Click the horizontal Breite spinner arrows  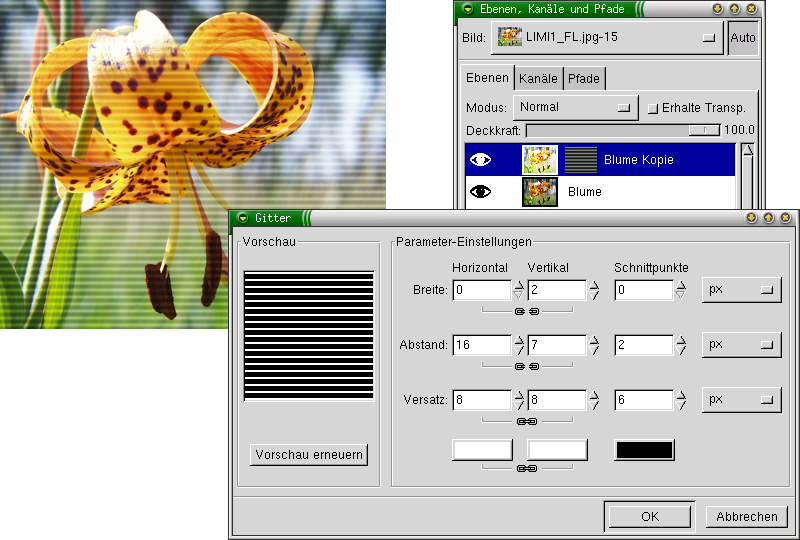click(x=519, y=290)
